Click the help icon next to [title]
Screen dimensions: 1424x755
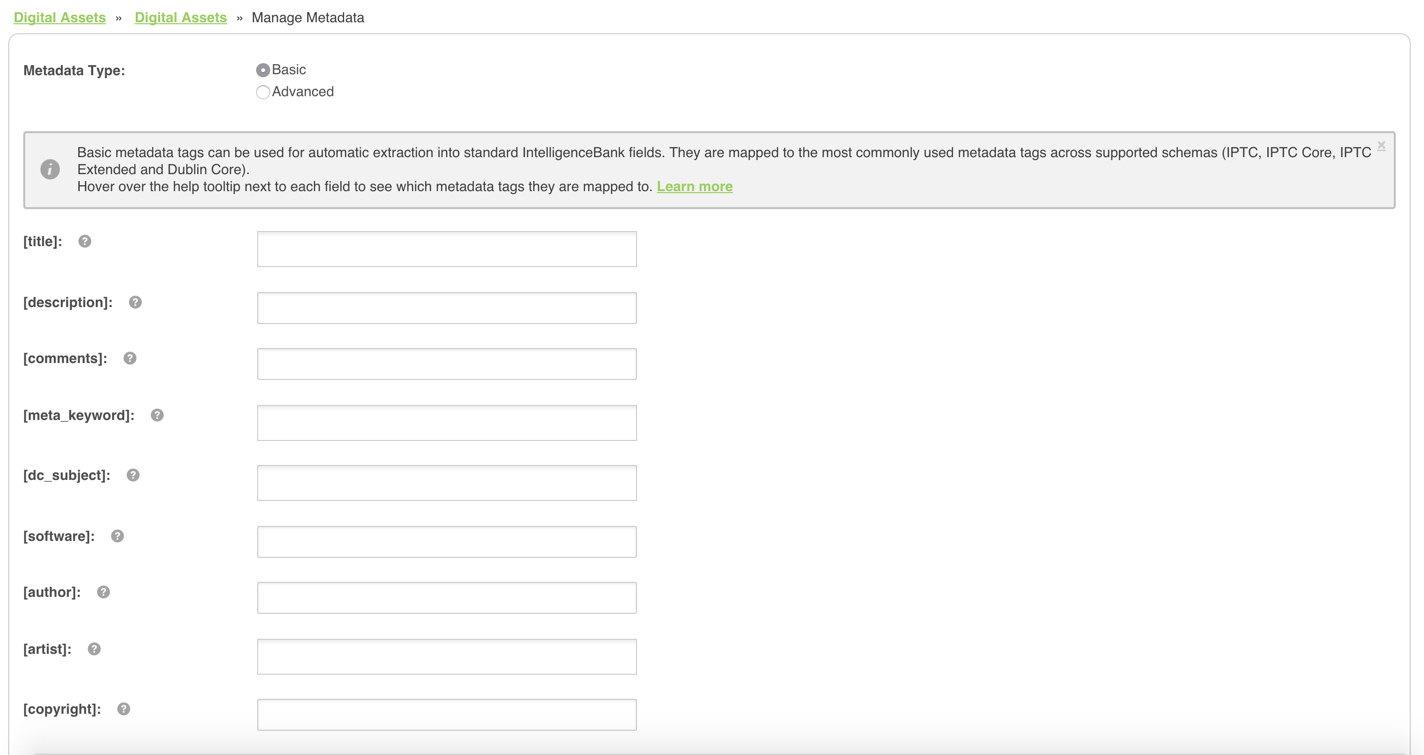tap(85, 241)
